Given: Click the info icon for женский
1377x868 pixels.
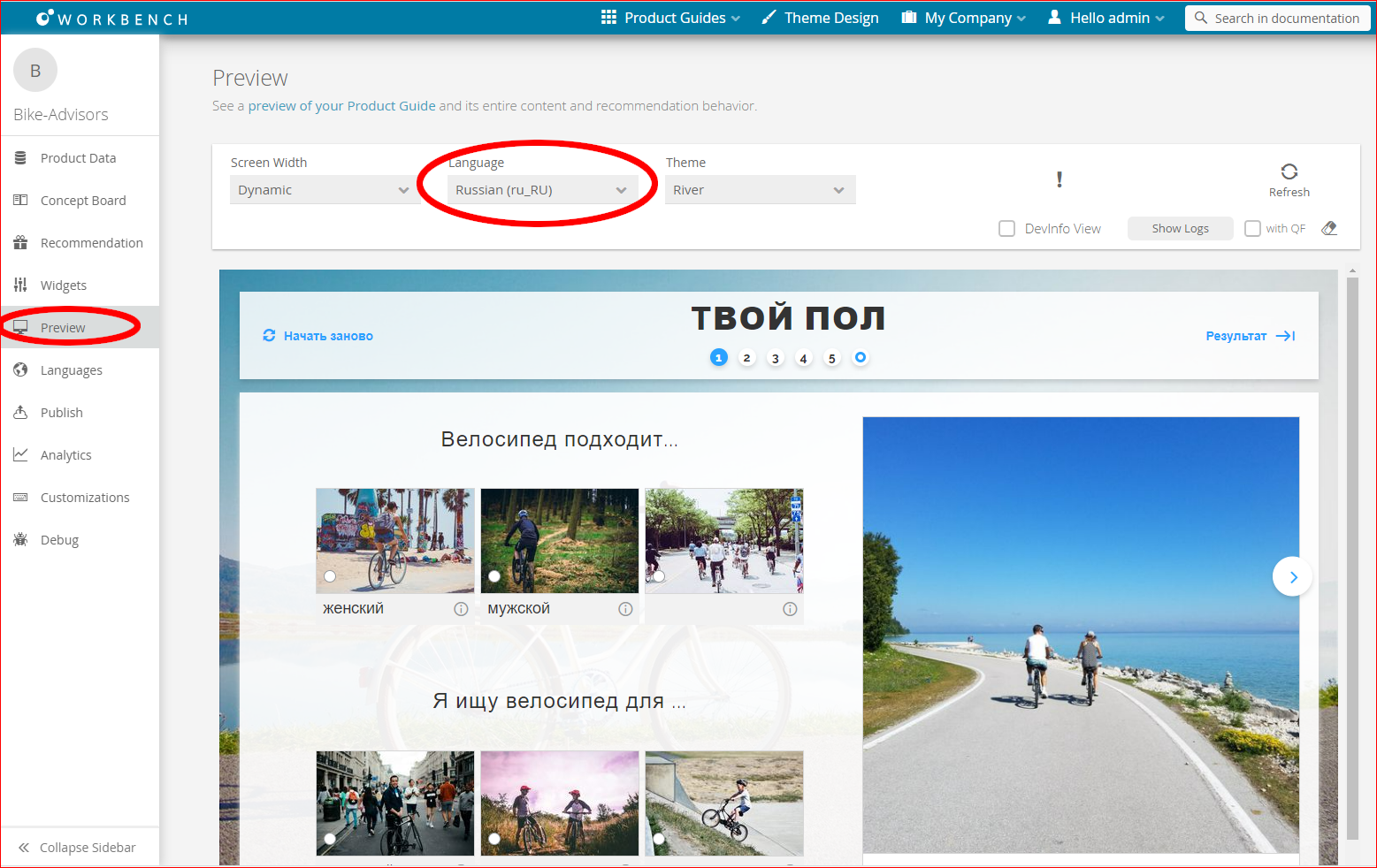Looking at the screenshot, I should tap(461, 609).
